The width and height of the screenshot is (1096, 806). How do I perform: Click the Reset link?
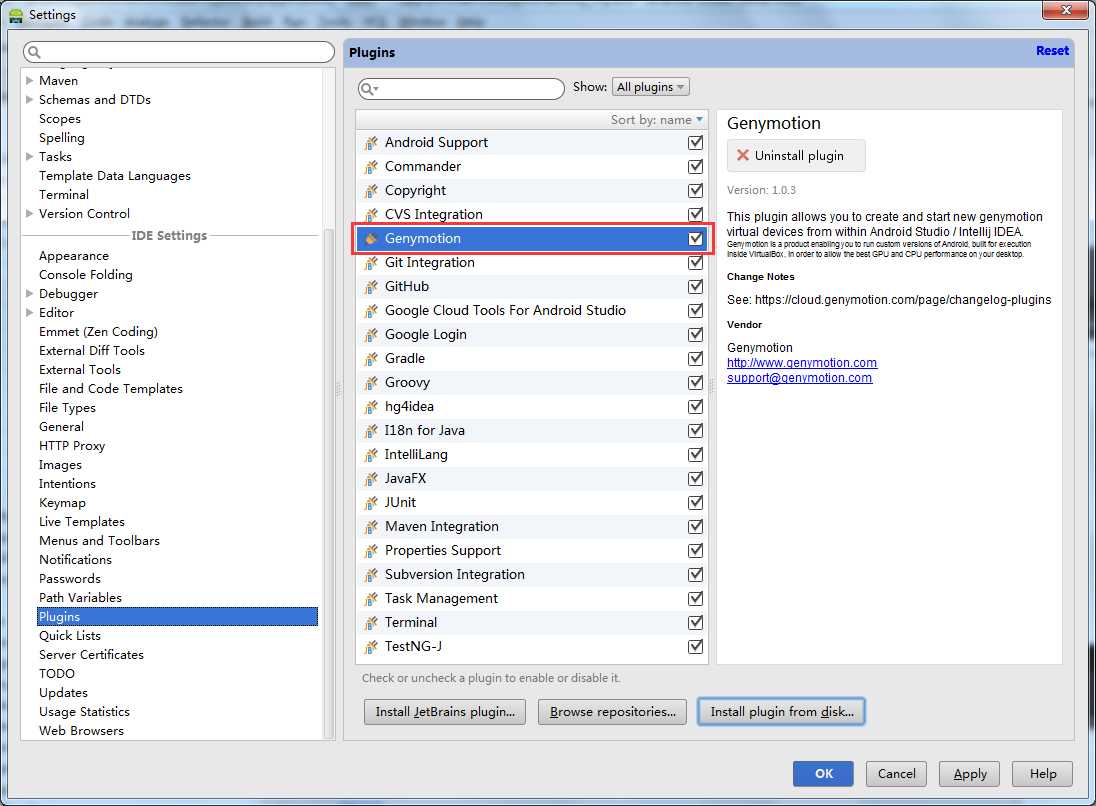[1052, 50]
